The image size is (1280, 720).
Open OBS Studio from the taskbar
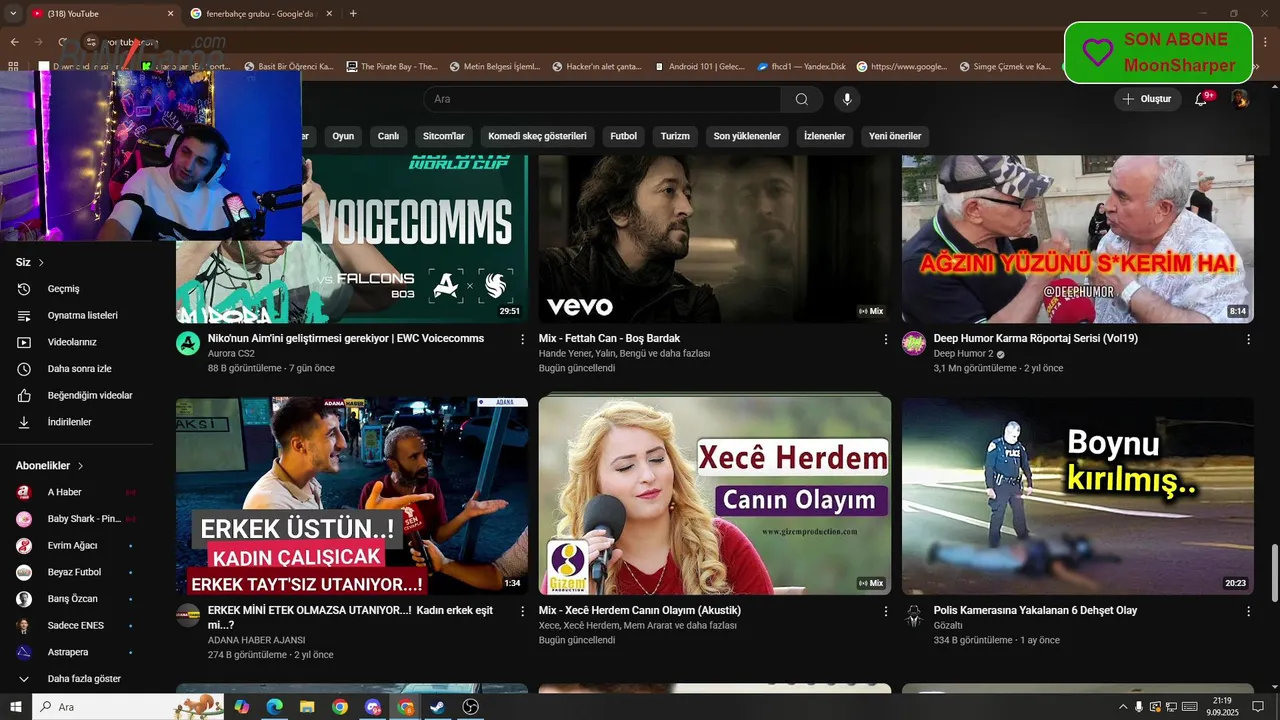click(471, 707)
